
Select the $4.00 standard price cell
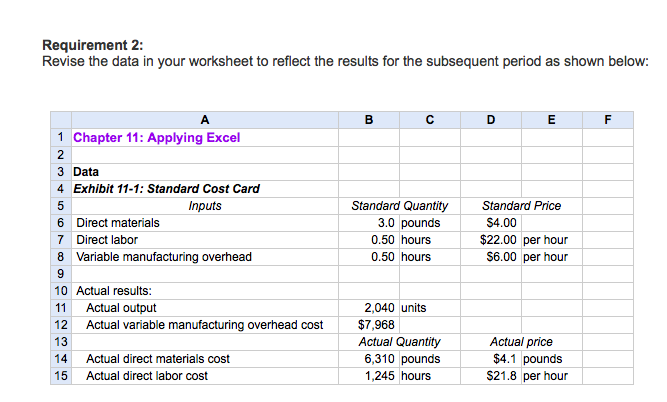pyautogui.click(x=491, y=223)
